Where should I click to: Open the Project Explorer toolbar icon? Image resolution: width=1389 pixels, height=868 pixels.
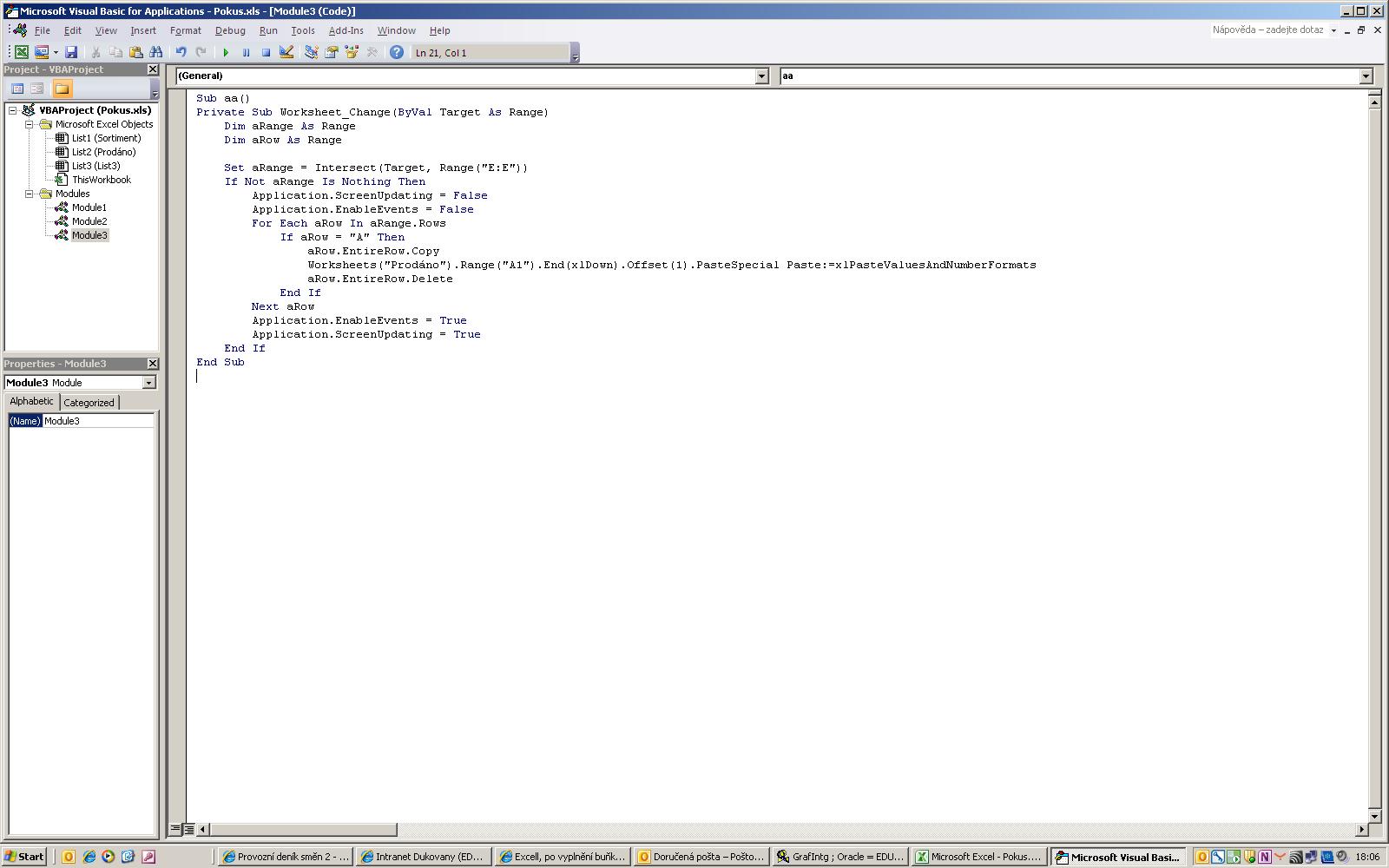pyautogui.click(x=311, y=52)
